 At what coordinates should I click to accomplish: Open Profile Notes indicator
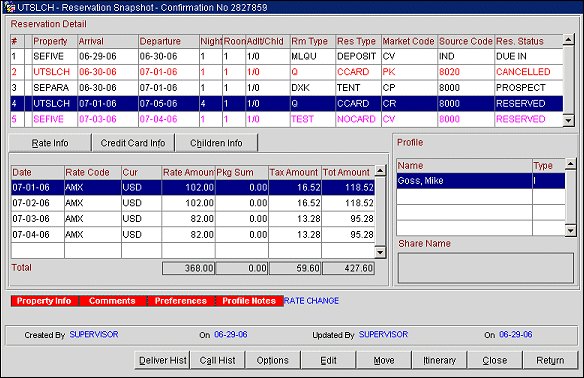[249, 301]
